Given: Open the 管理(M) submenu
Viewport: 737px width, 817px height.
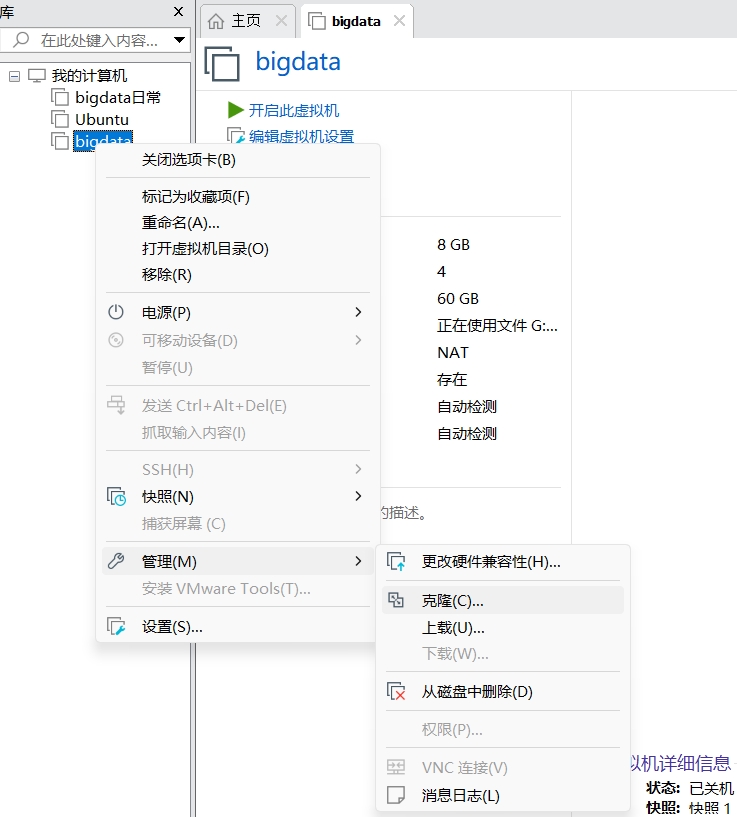Looking at the screenshot, I should (x=238, y=561).
